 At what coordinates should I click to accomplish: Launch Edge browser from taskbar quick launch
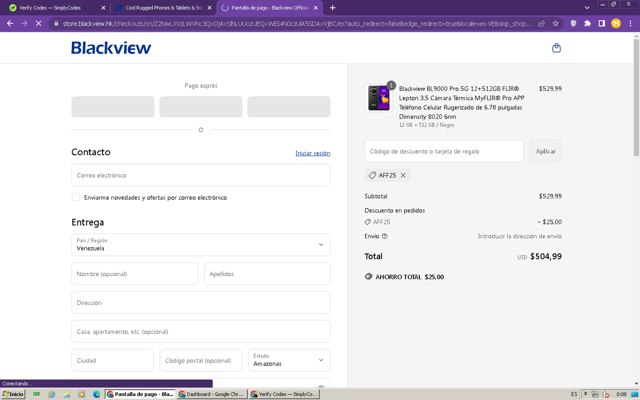pos(97,394)
